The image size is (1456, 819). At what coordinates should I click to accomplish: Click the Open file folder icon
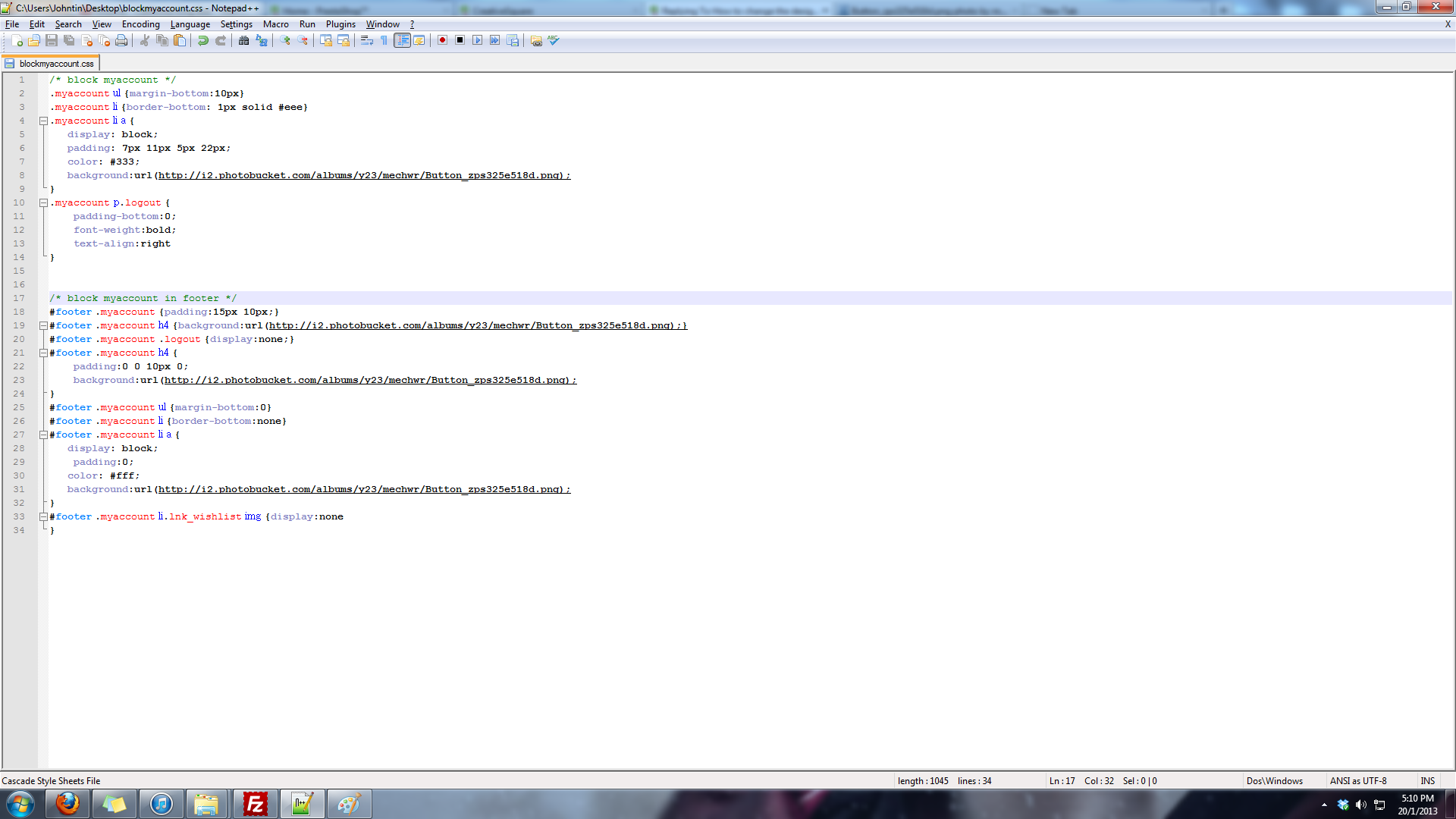34,41
